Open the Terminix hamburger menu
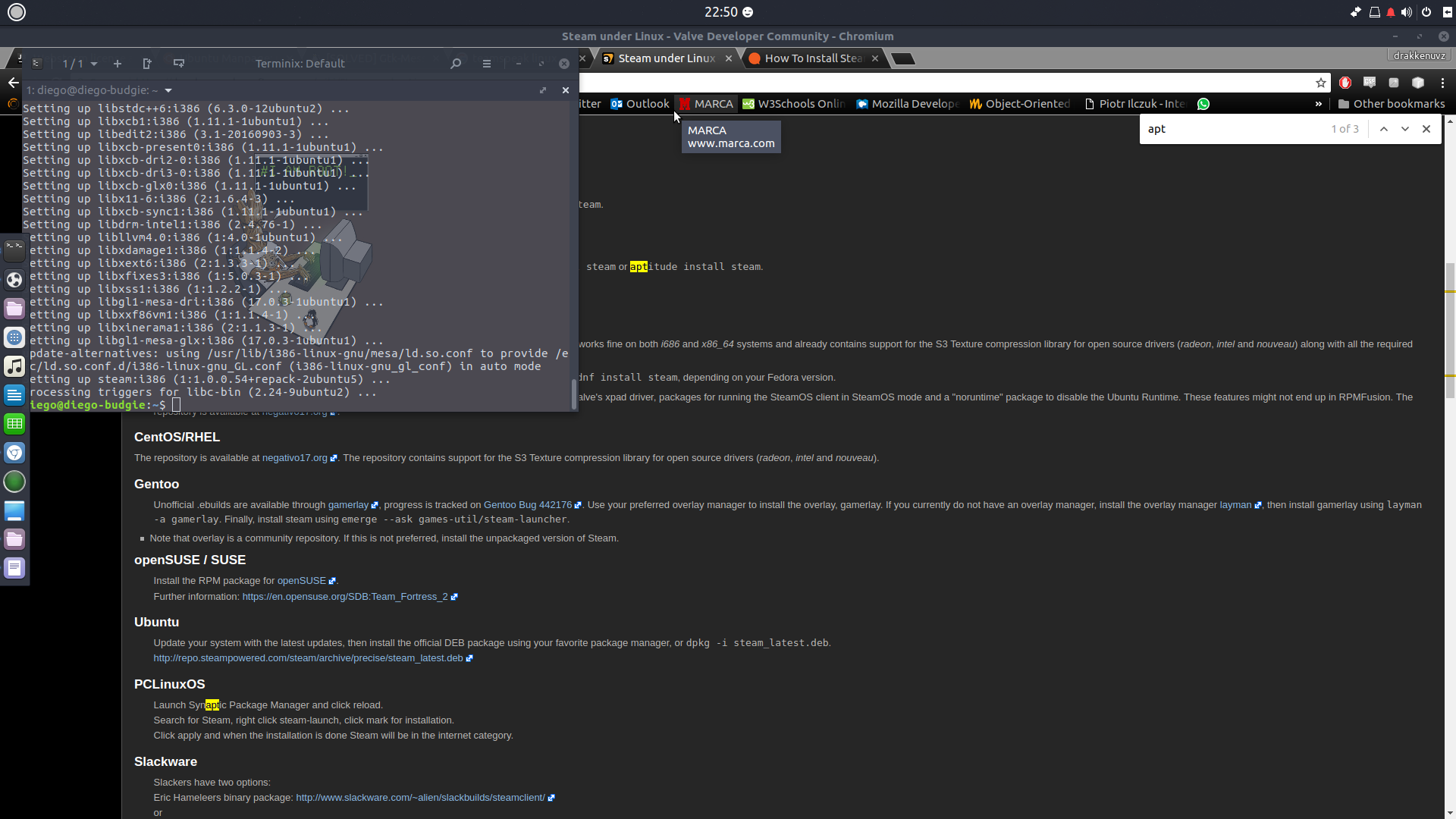Image resolution: width=1456 pixels, height=819 pixels. coord(487,64)
